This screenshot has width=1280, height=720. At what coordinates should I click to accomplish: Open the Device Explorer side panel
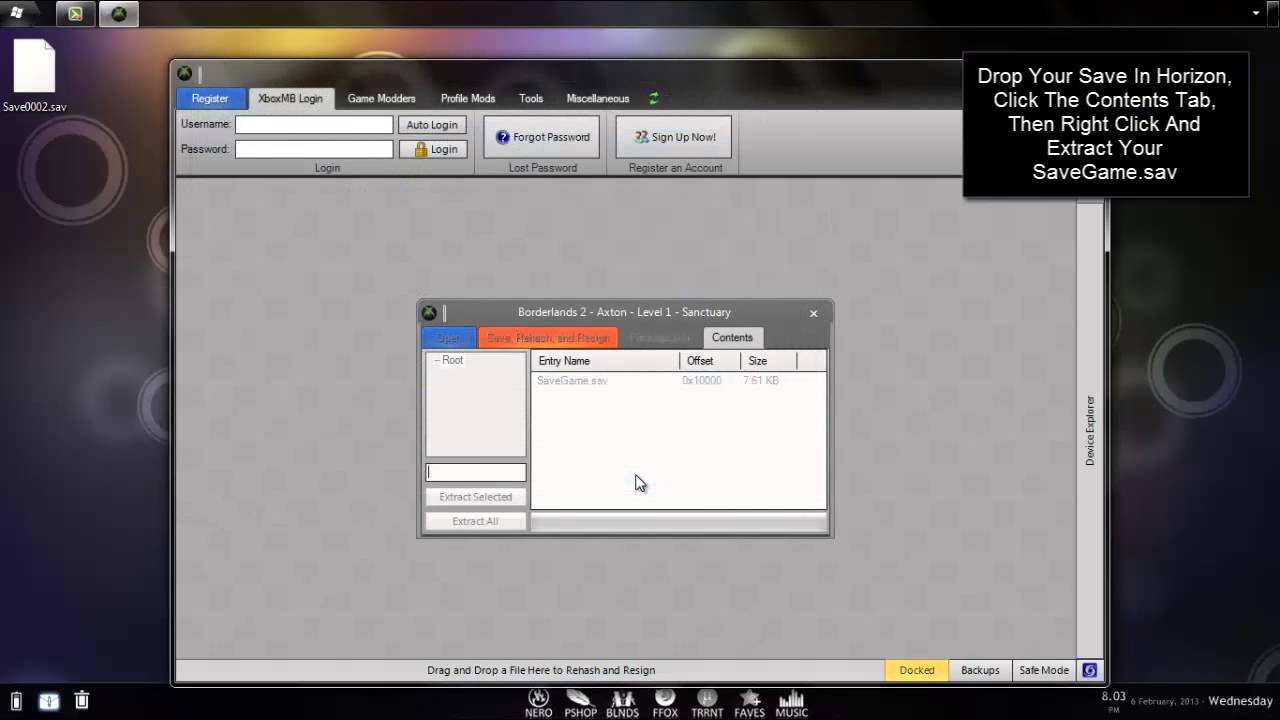coord(1090,430)
